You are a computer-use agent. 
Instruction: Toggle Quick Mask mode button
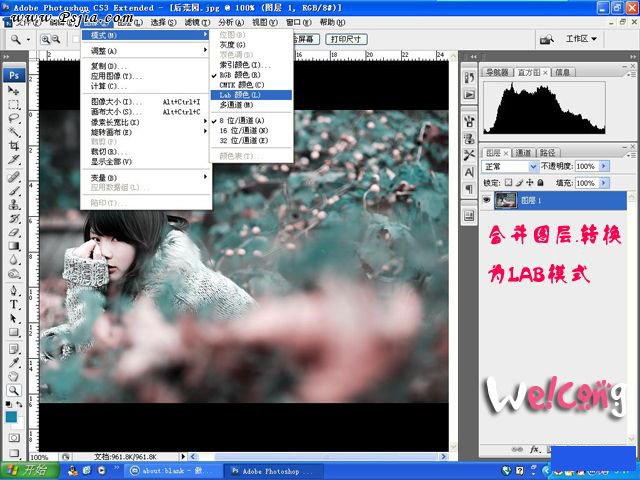click(13, 438)
